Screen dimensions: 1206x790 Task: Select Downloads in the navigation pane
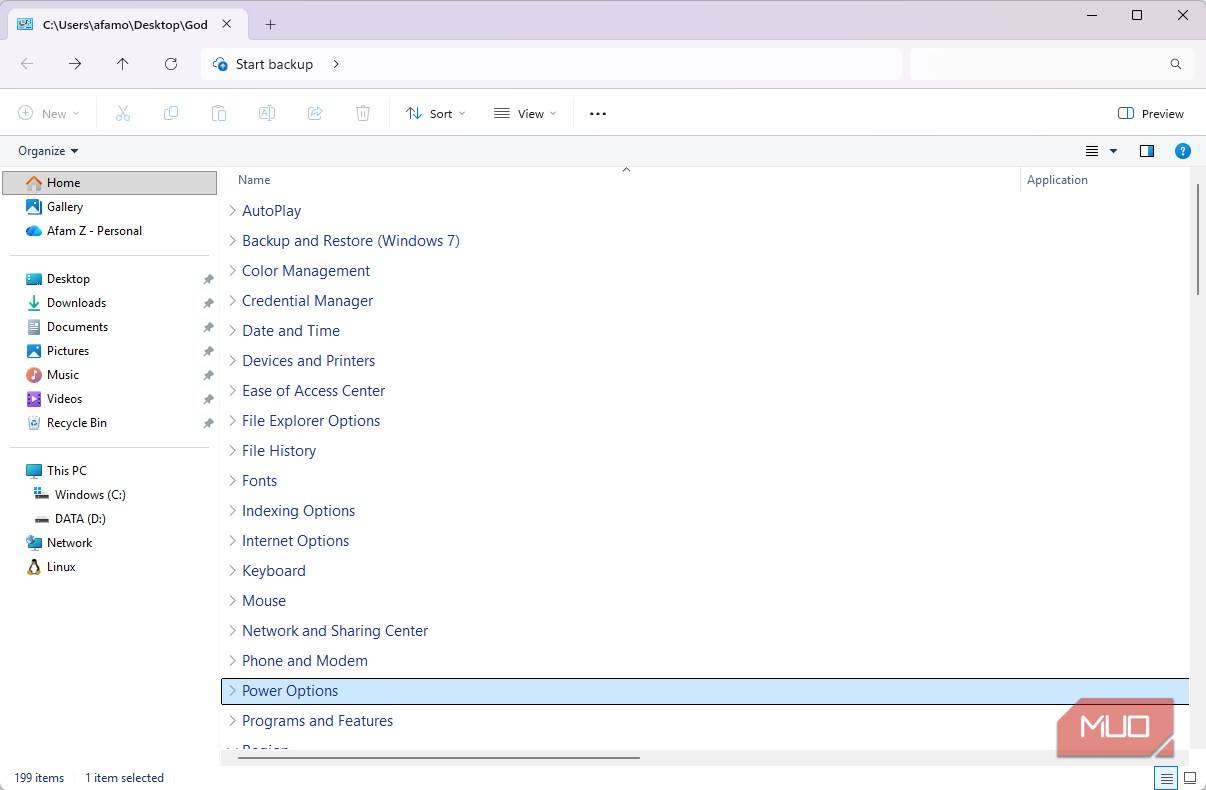point(76,303)
